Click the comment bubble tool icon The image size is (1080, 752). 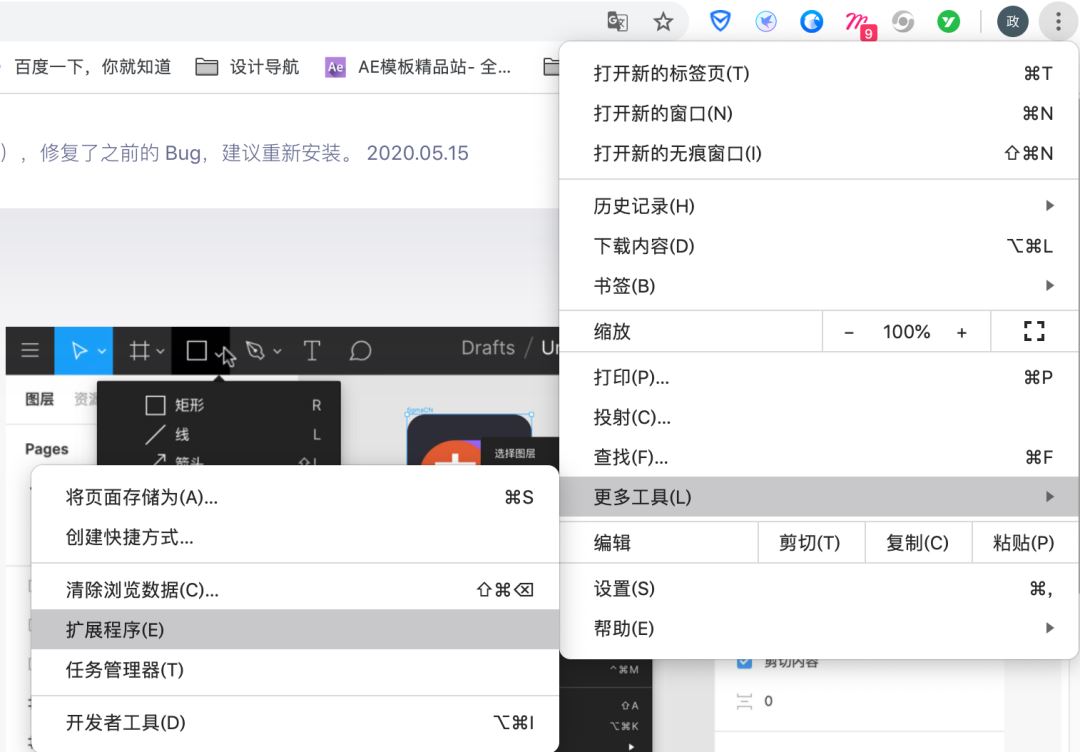[361, 351]
